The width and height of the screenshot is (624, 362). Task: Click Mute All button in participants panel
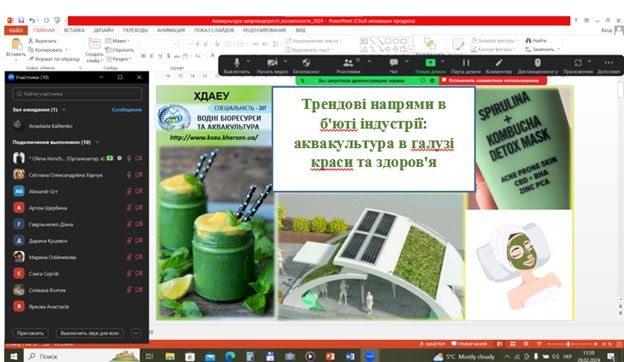[90, 333]
